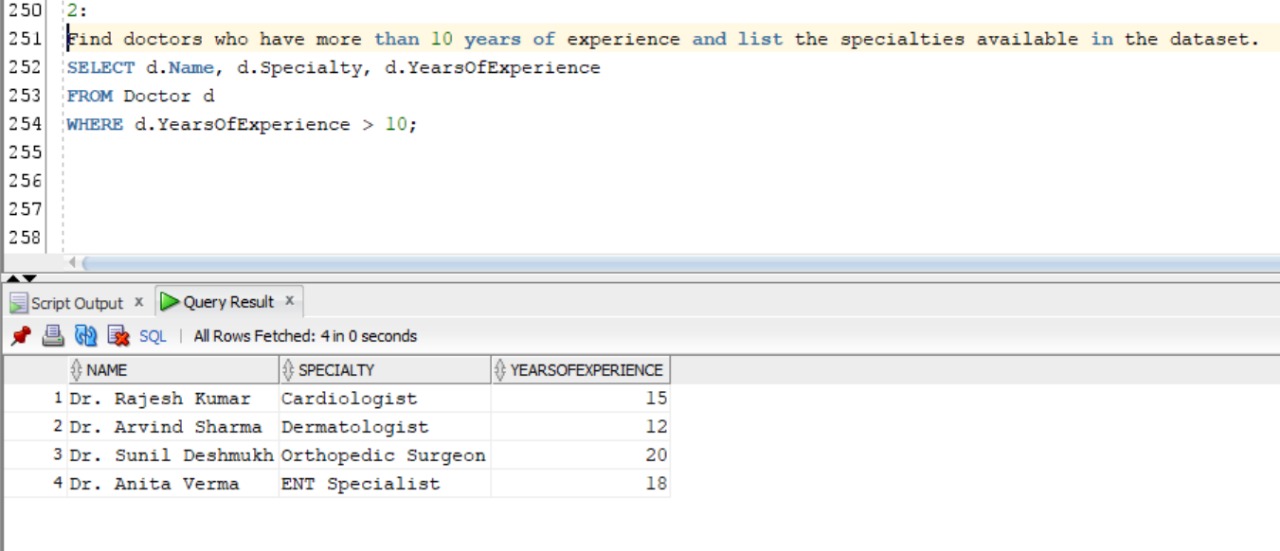
Task: Select result row number 1
Action: click(x=58, y=398)
